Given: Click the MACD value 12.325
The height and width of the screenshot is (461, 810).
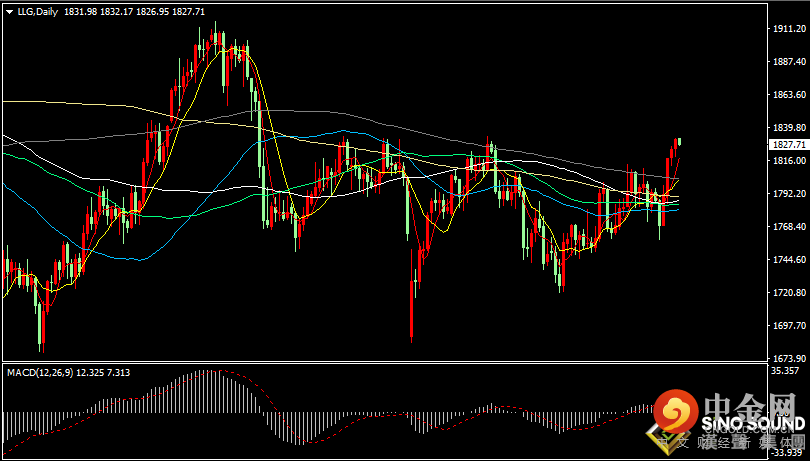Looking at the screenshot, I should click(89, 373).
